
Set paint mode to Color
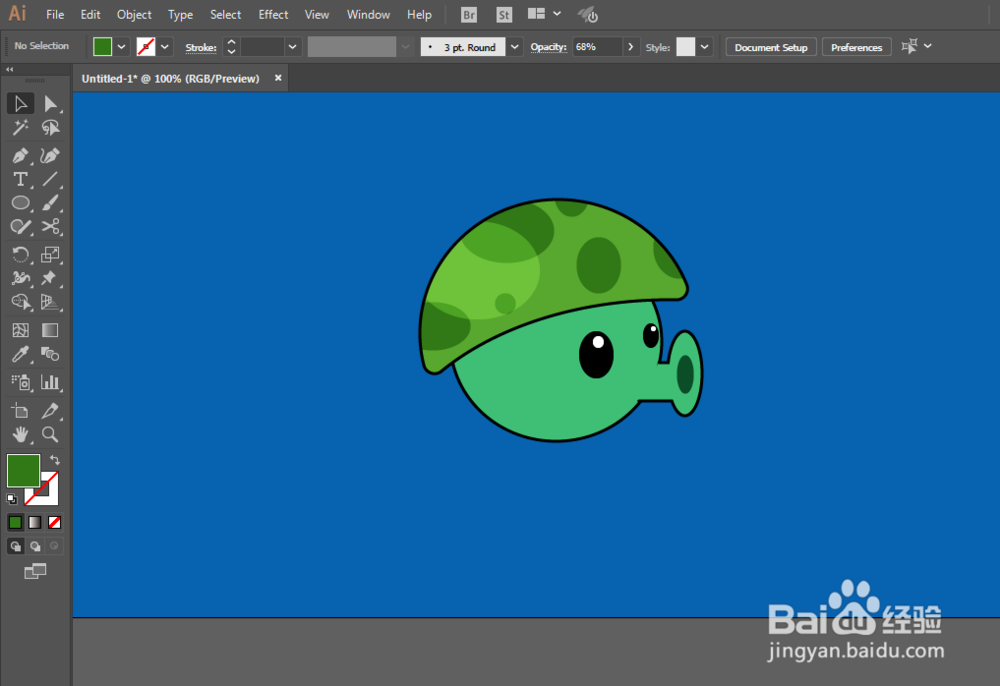tap(15, 523)
